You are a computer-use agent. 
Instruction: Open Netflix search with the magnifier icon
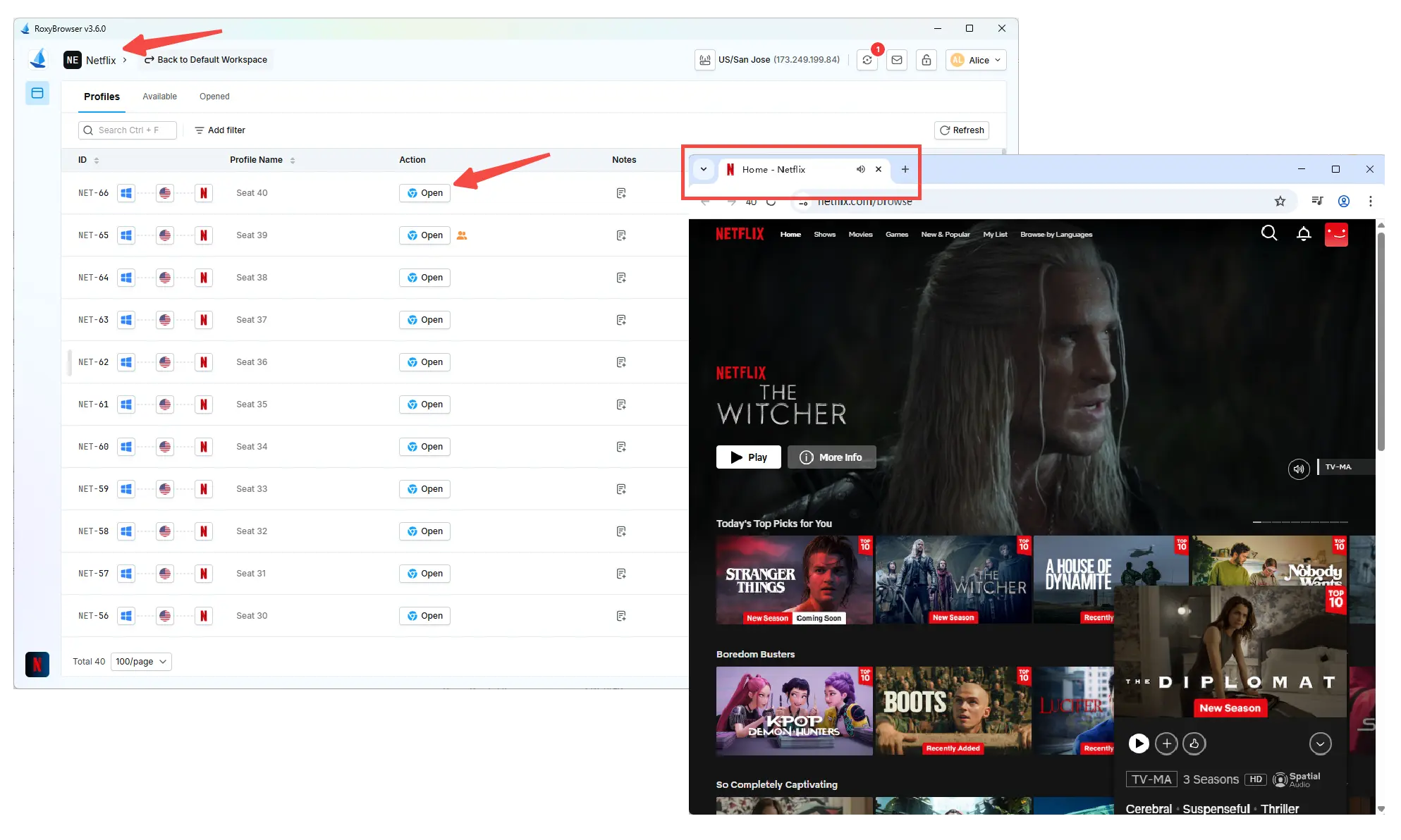pyautogui.click(x=1269, y=233)
